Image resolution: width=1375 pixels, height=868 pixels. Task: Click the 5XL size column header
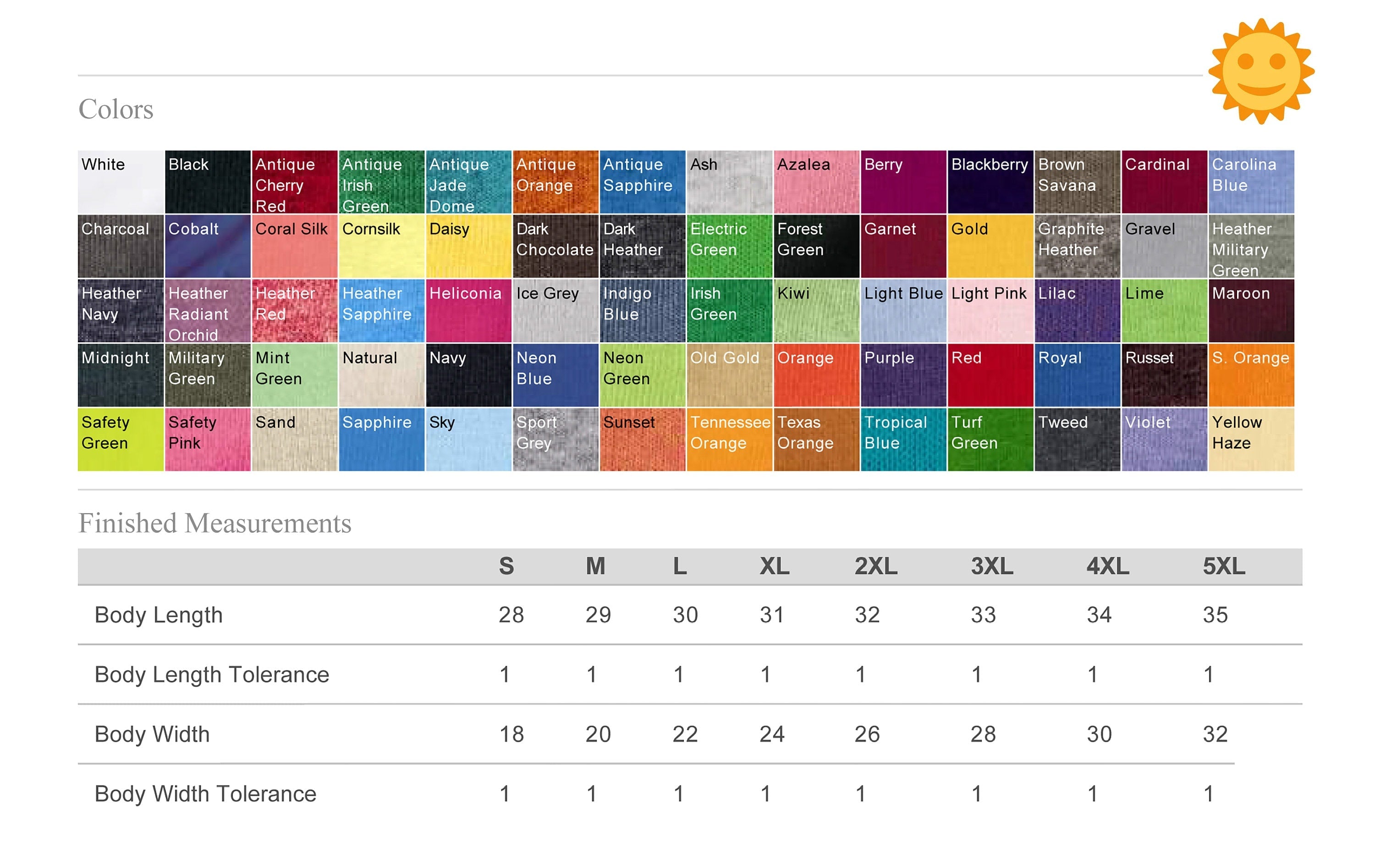click(1224, 566)
